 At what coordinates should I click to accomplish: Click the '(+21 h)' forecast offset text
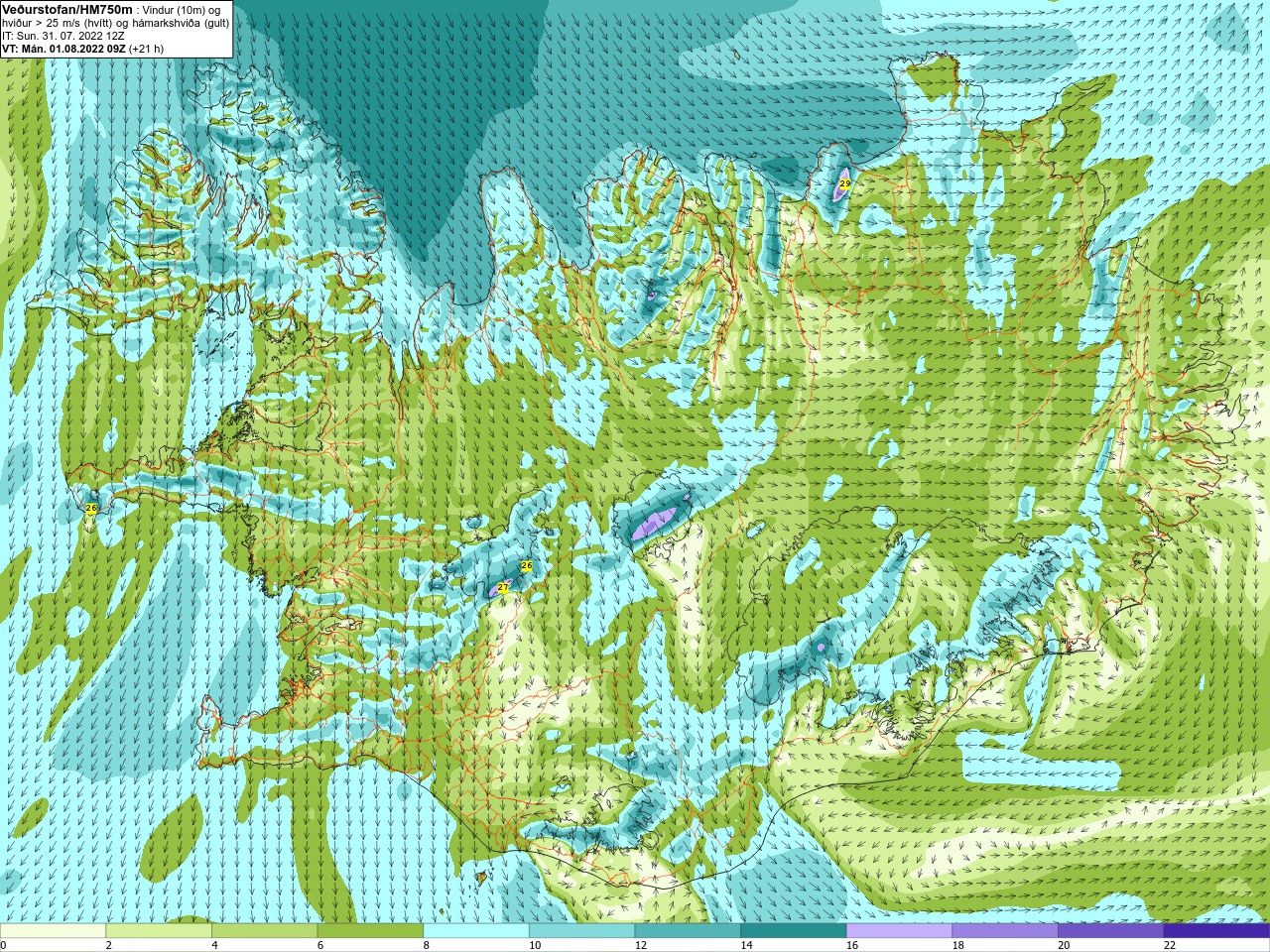click(x=146, y=49)
